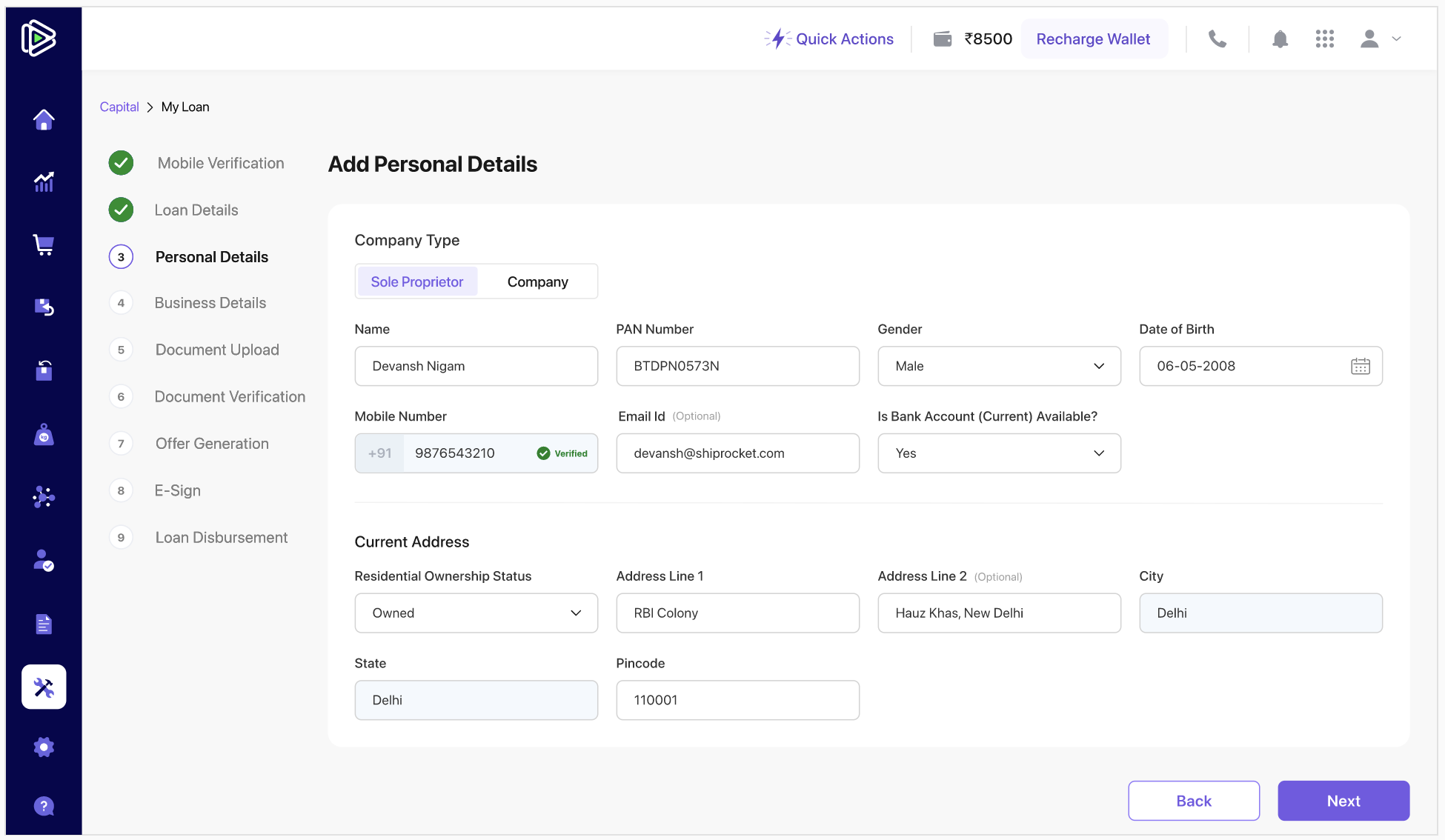The width and height of the screenshot is (1445, 840).
Task: Expand Residential Ownership Status dropdown
Action: click(x=476, y=613)
